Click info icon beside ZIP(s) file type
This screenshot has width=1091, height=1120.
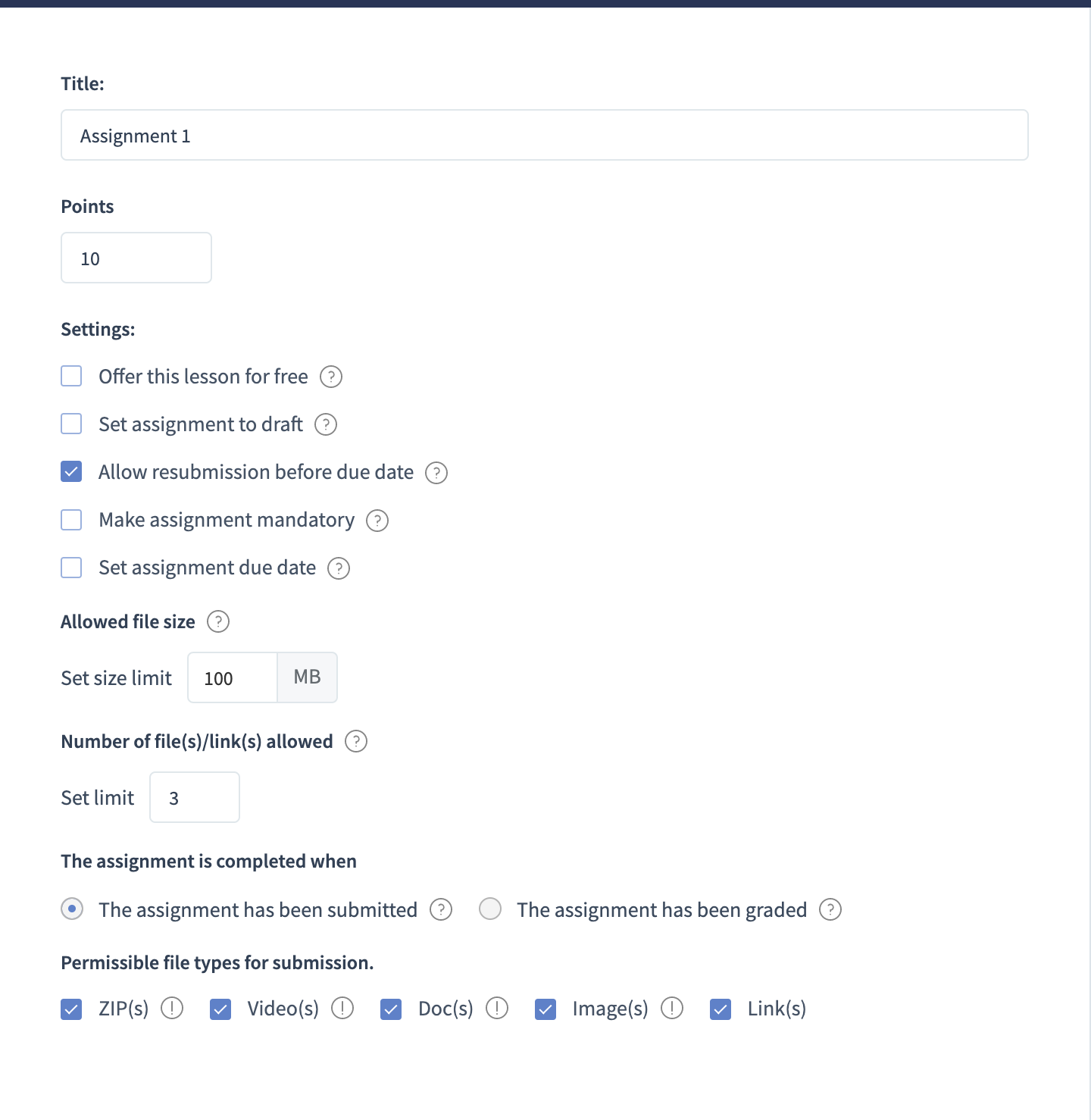pyautogui.click(x=172, y=1009)
